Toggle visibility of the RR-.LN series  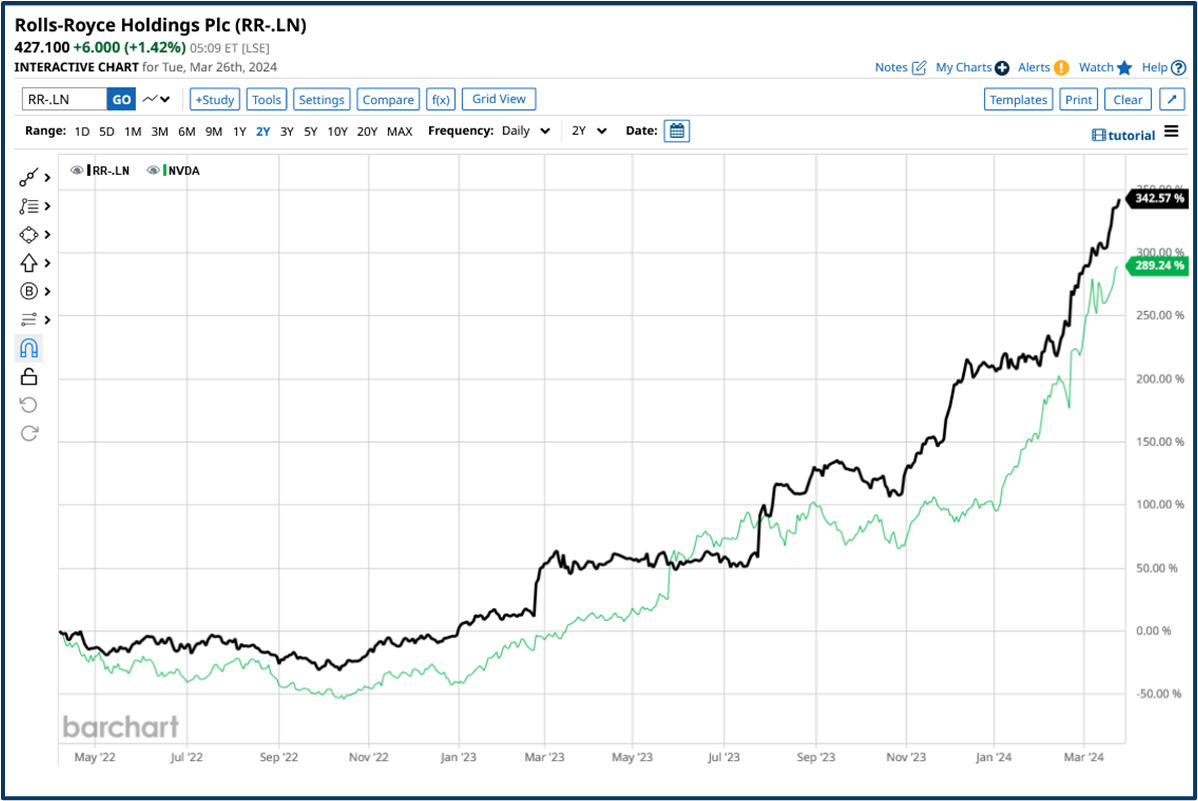click(x=76, y=170)
